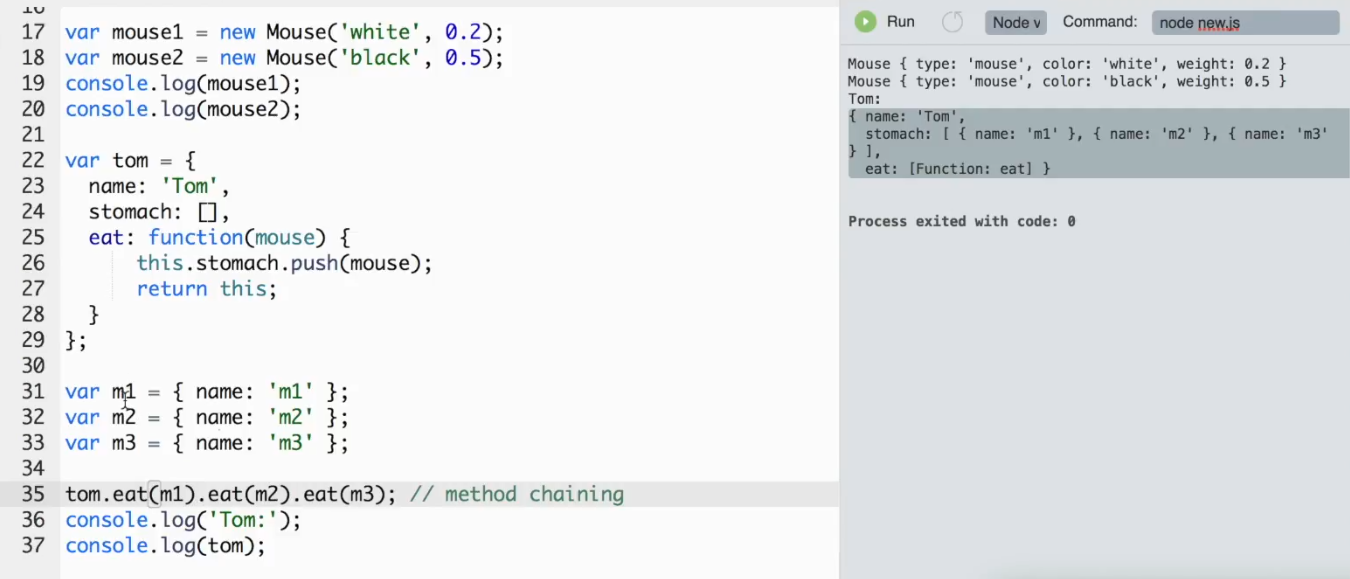Click the Command field containing node new.js
The width and height of the screenshot is (1350, 579).
[x=1245, y=22]
